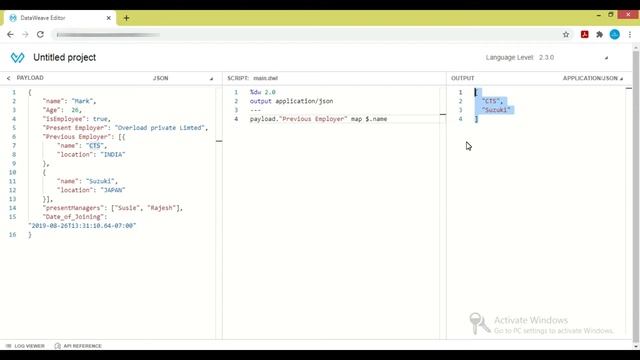The height and width of the screenshot is (360, 640).
Task: Open the JSON payload format dropdown
Action: (183, 78)
